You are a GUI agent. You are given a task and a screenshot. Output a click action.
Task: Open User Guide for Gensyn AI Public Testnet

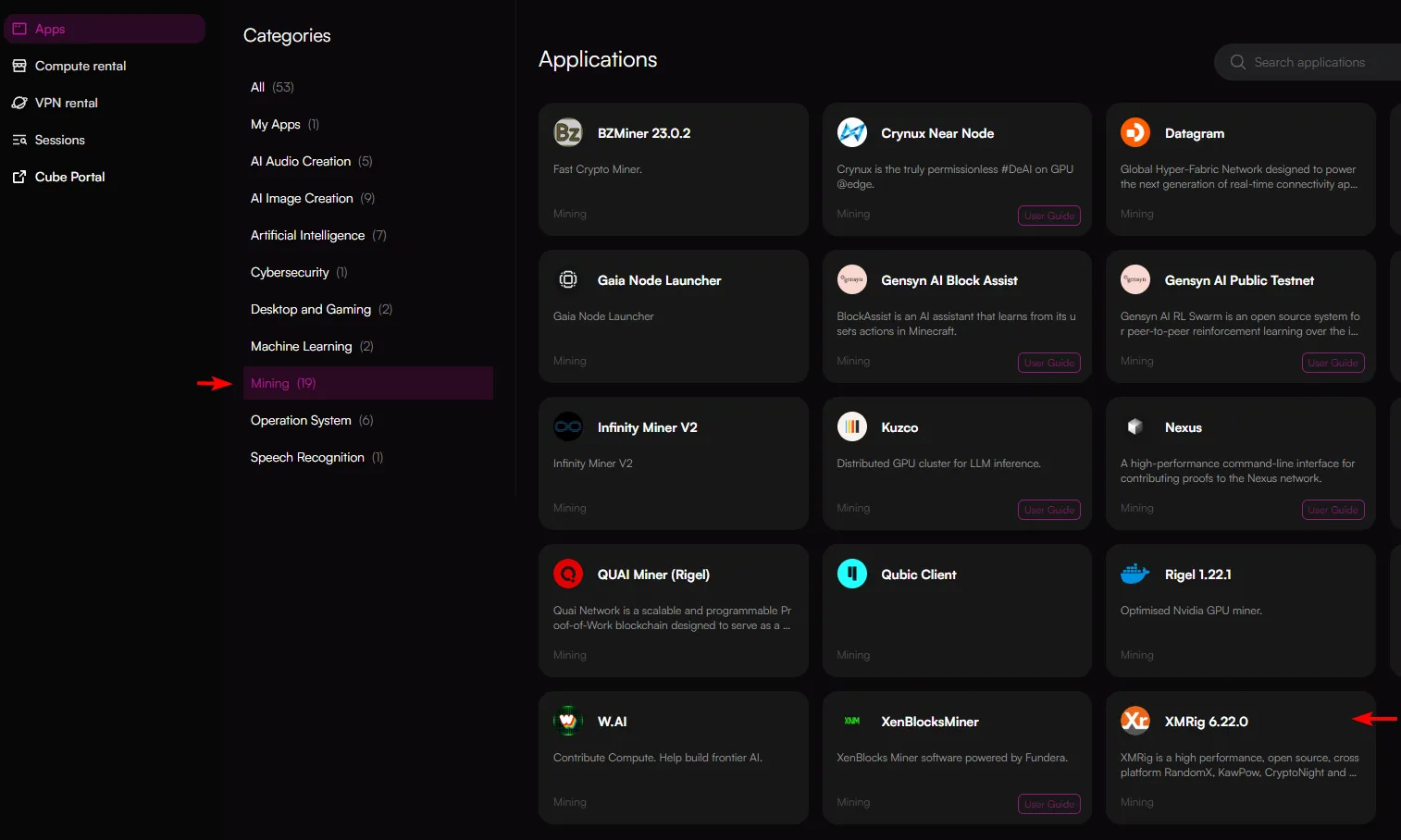click(x=1333, y=363)
